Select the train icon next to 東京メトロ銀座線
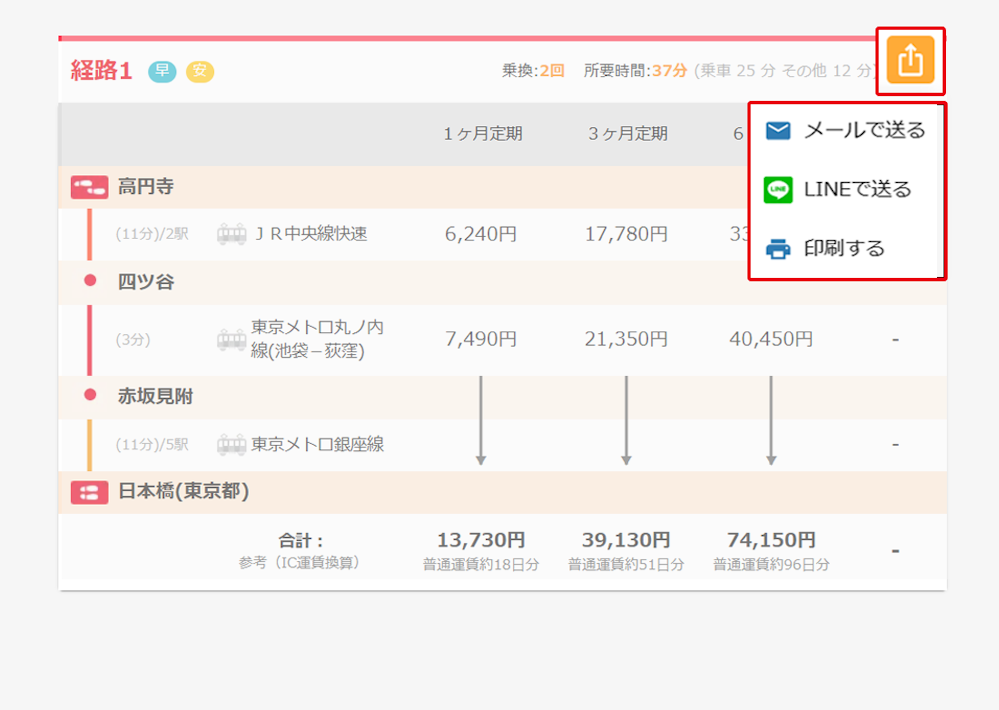The image size is (999, 710). [x=232, y=446]
